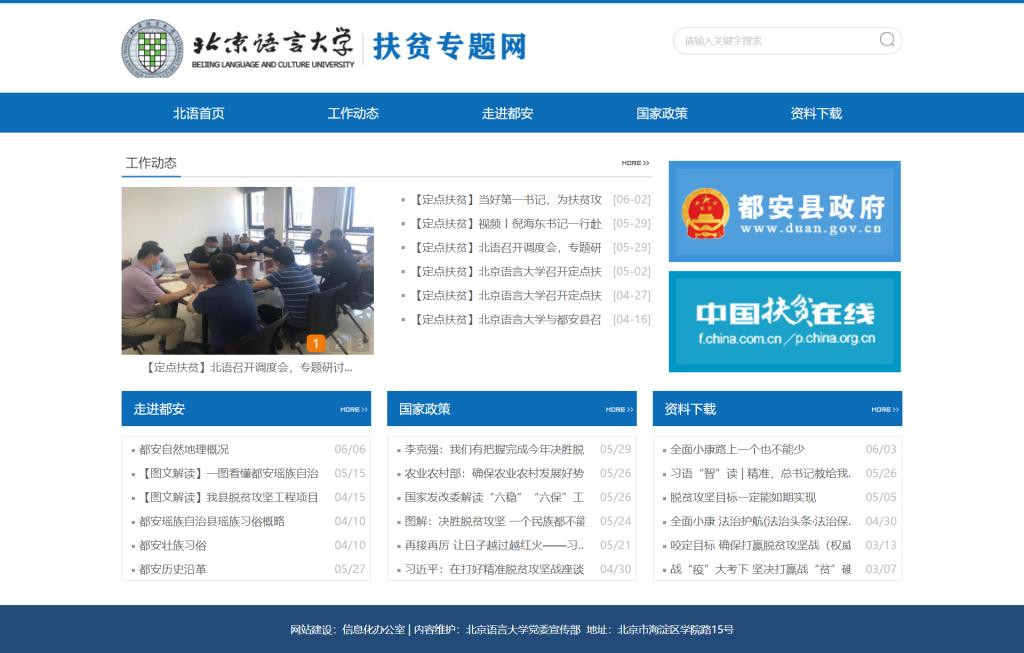1024x653 pixels.
Task: Switch to carousel slide 2 indicator
Action: (339, 344)
